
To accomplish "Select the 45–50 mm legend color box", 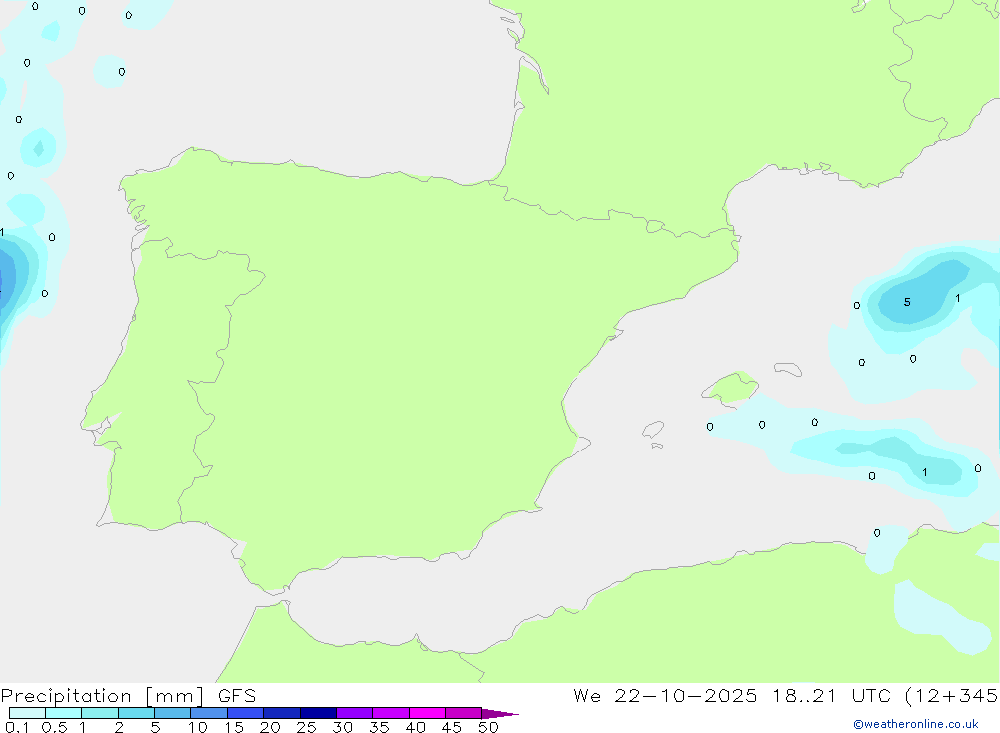I will [464, 713].
